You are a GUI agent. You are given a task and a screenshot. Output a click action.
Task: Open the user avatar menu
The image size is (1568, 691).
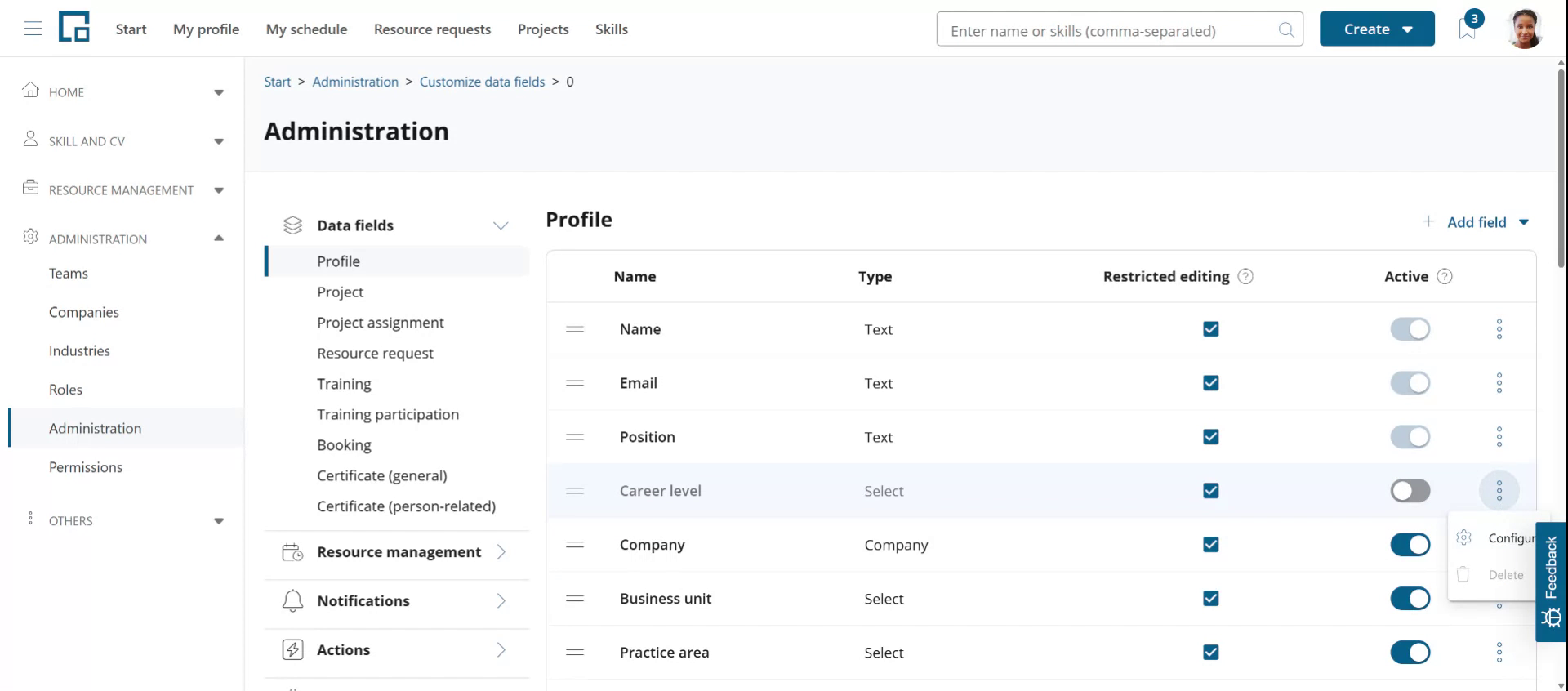coord(1525,29)
